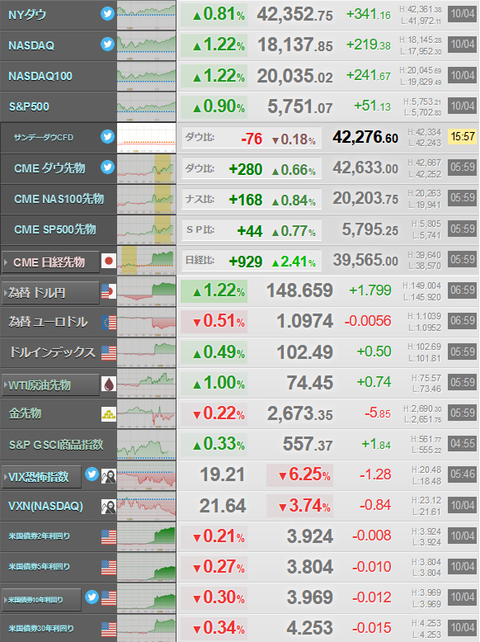Open the mini chart for NYダウ
The height and width of the screenshot is (642, 480).
[x=146, y=15]
